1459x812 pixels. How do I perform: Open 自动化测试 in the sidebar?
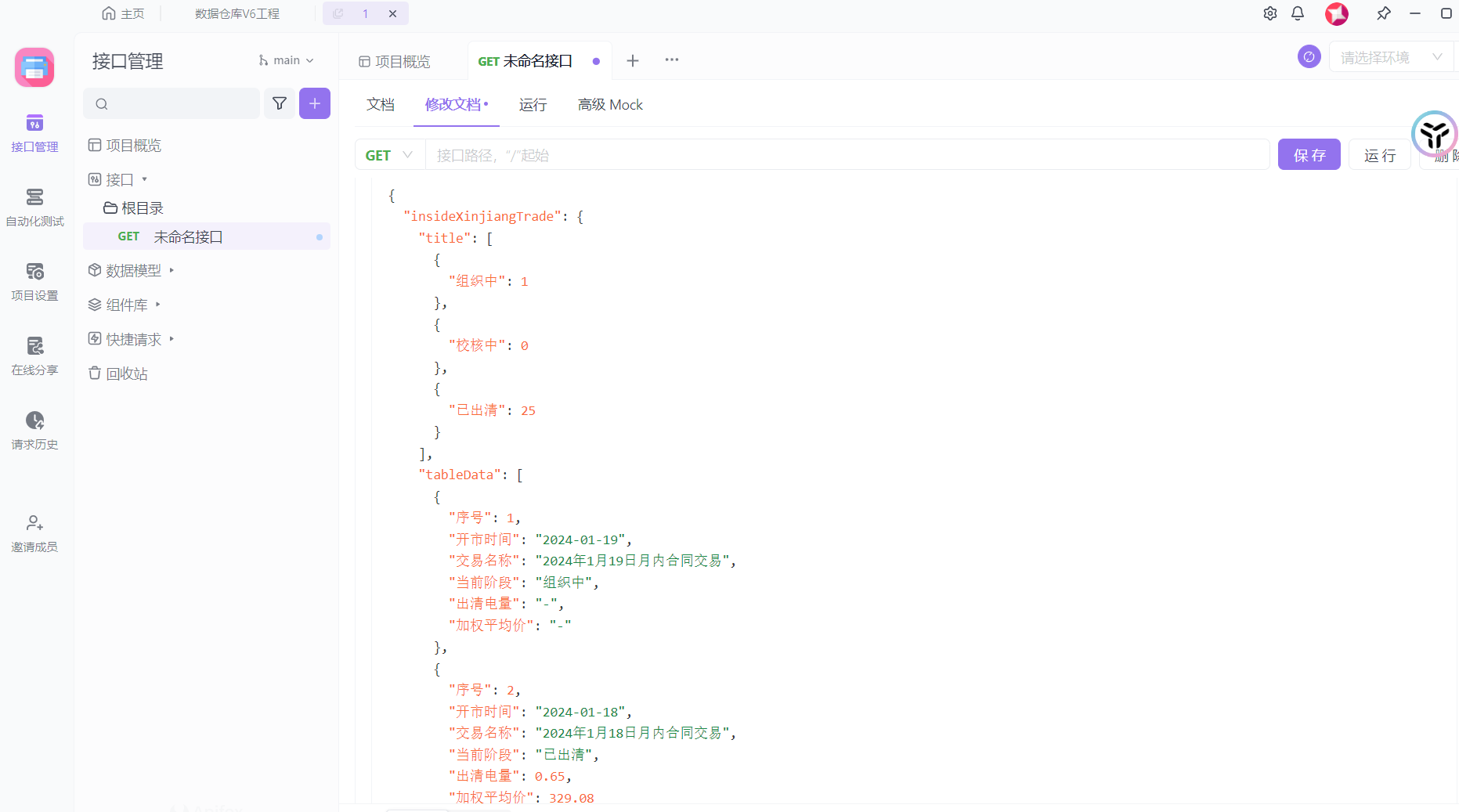tap(34, 208)
